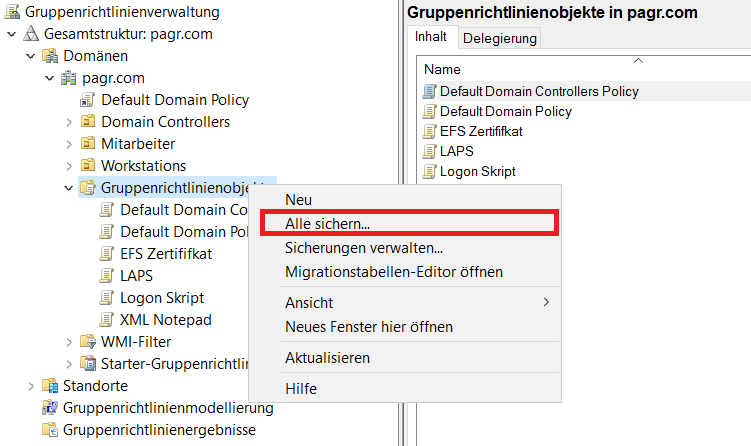Click the Gruppenrichtlinienergebnisse icon

[50, 430]
